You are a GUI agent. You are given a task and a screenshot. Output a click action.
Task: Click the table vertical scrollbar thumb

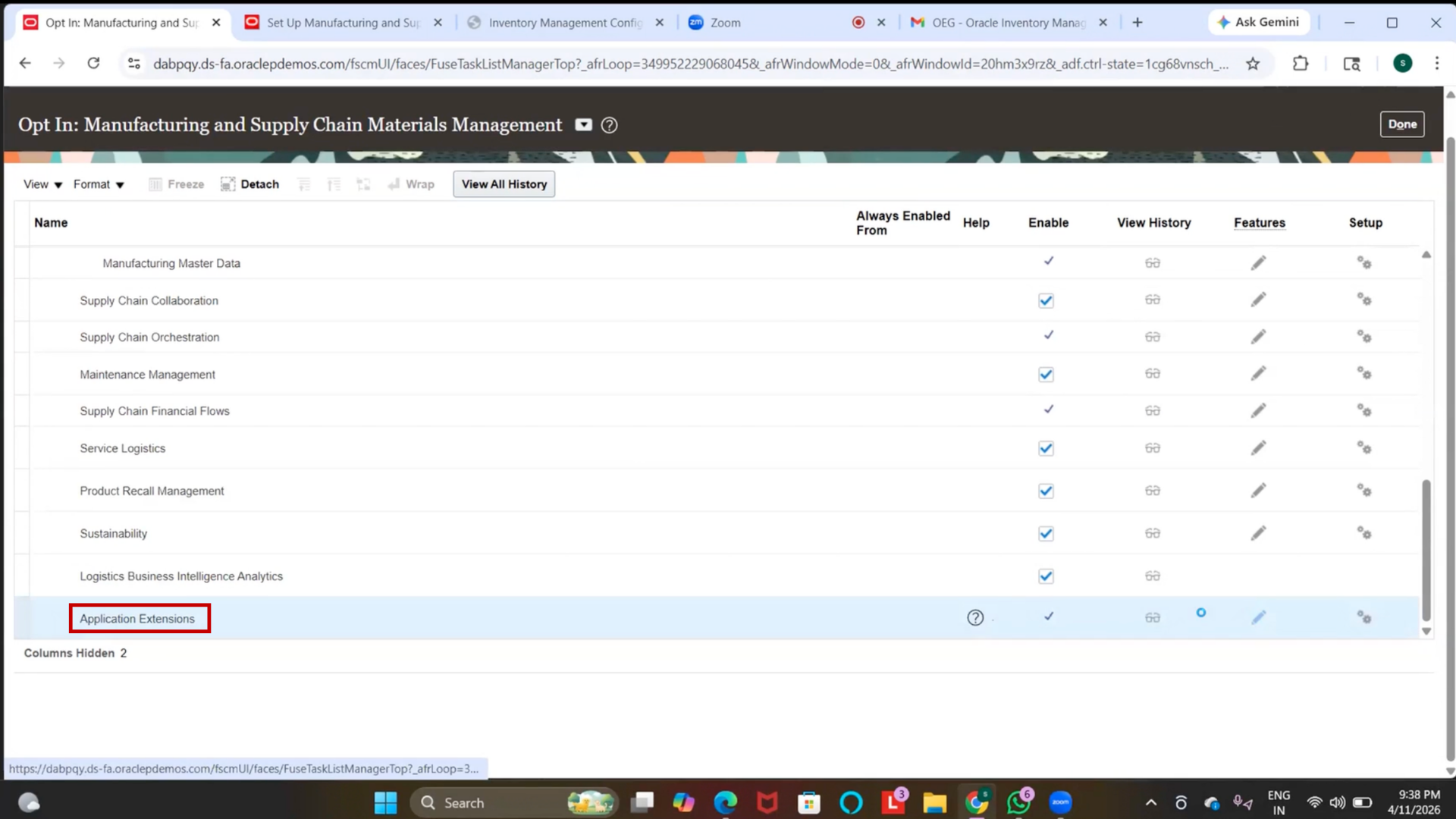coord(1426,551)
